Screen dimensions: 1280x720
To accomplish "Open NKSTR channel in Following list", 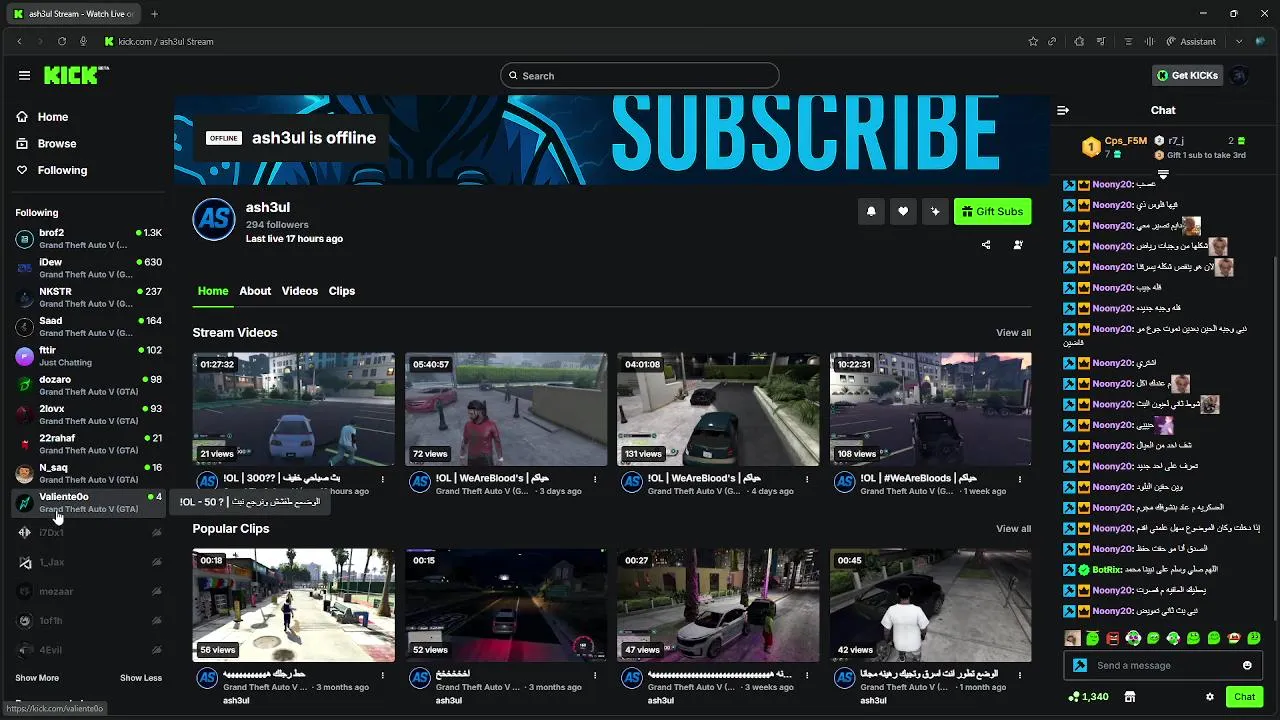I will pos(88,297).
